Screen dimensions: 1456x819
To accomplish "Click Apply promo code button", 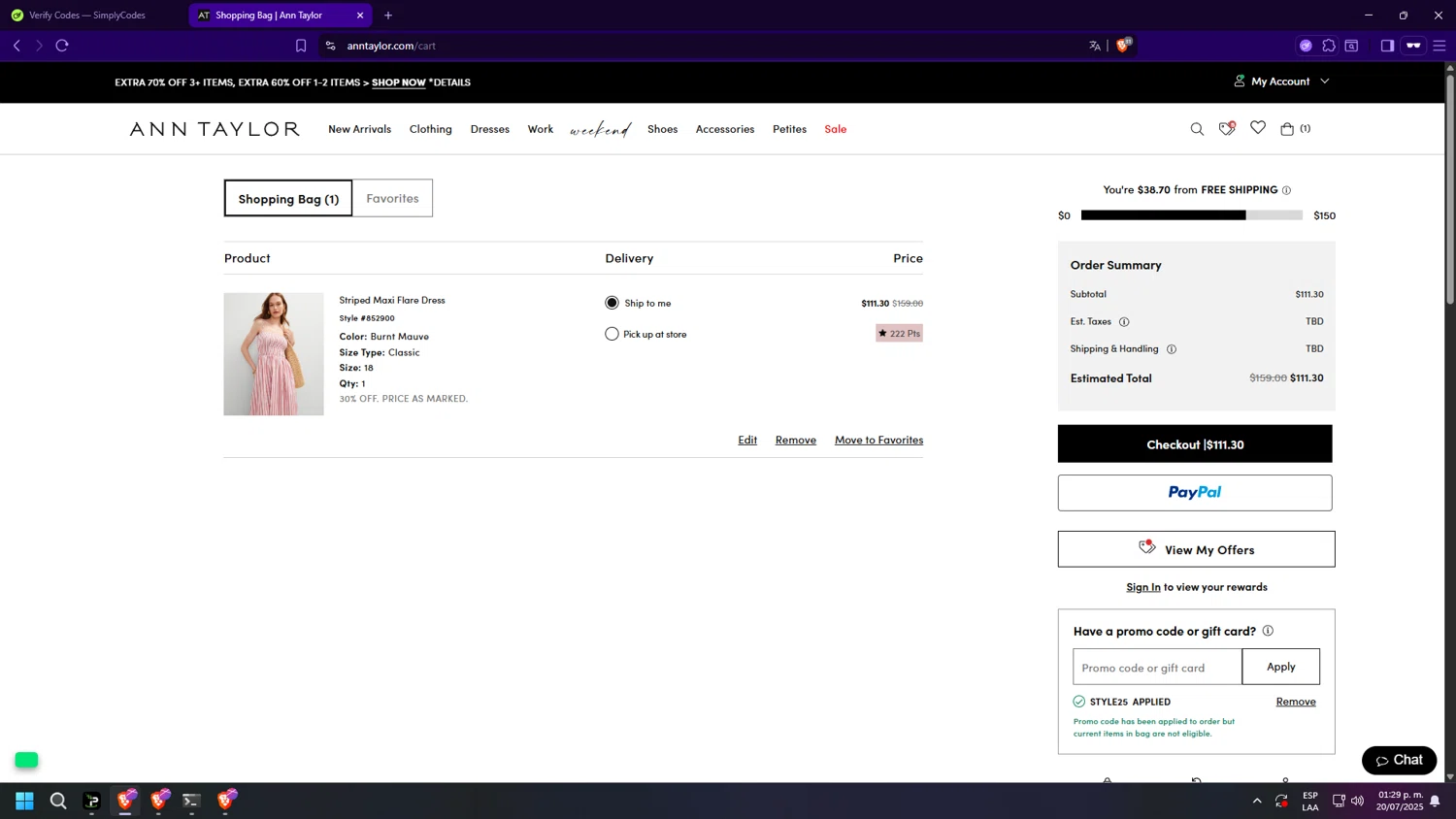I will [x=1281, y=667].
